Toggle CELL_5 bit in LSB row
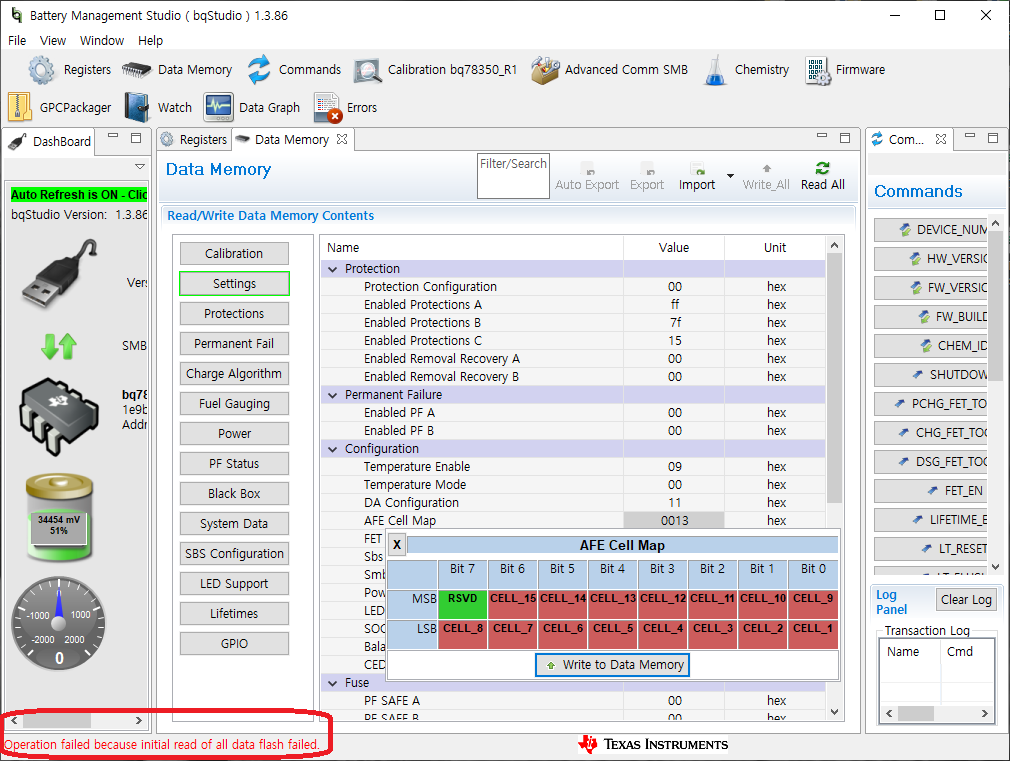Viewport: 1010px width, 761px height. [613, 634]
